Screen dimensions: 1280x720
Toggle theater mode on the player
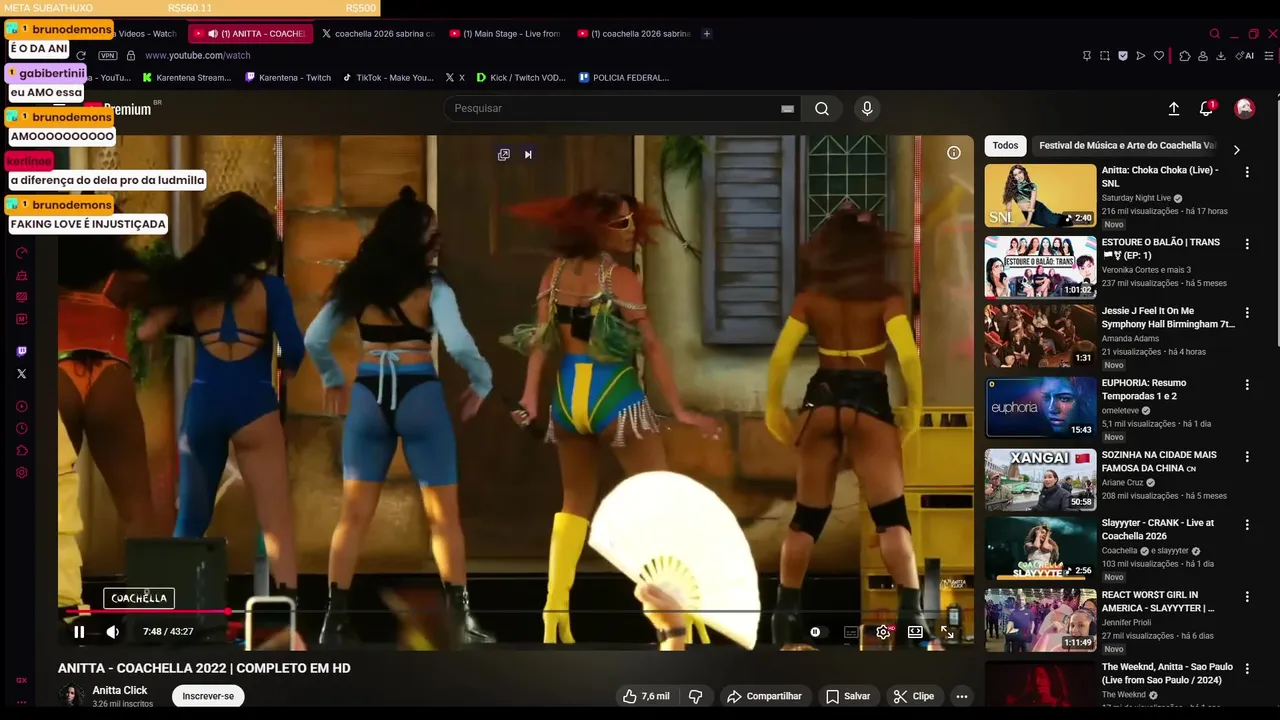(915, 632)
